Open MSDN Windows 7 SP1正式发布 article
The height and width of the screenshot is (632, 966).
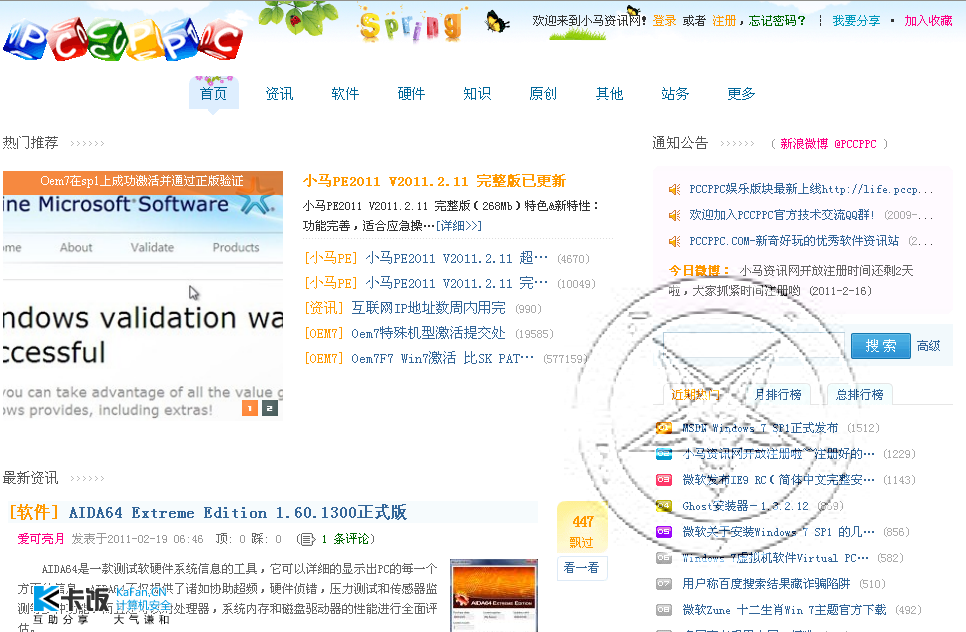pyautogui.click(x=760, y=427)
